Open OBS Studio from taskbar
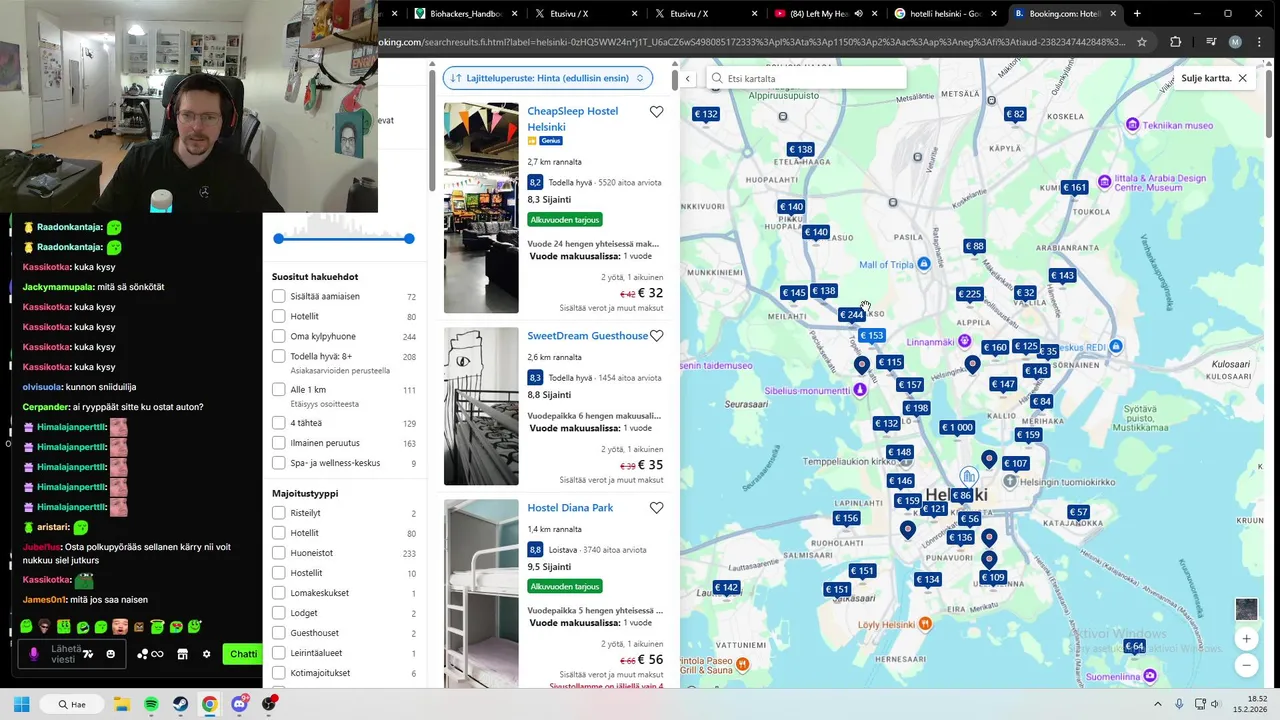 click(x=269, y=704)
